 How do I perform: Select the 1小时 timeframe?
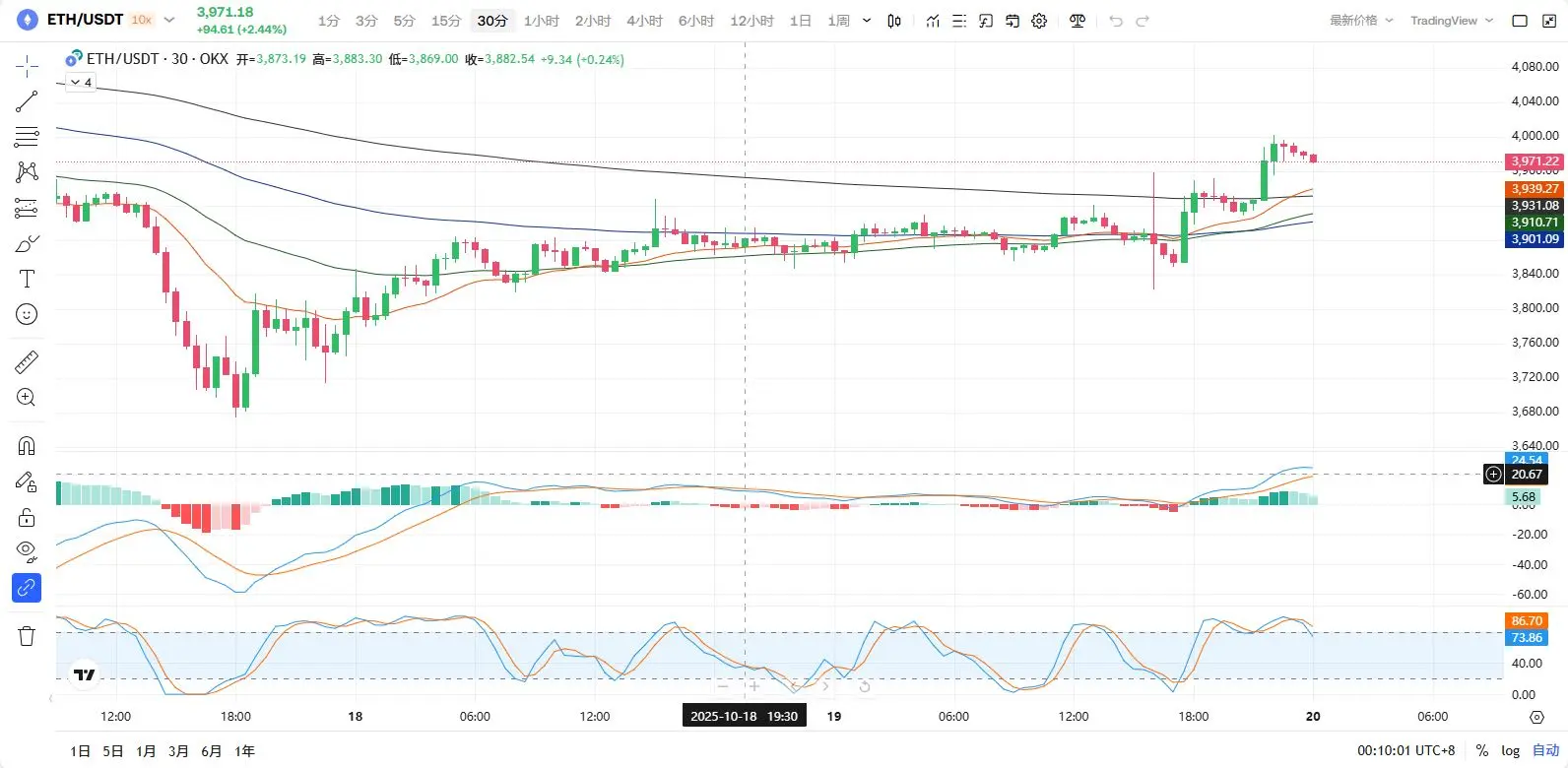[542, 21]
